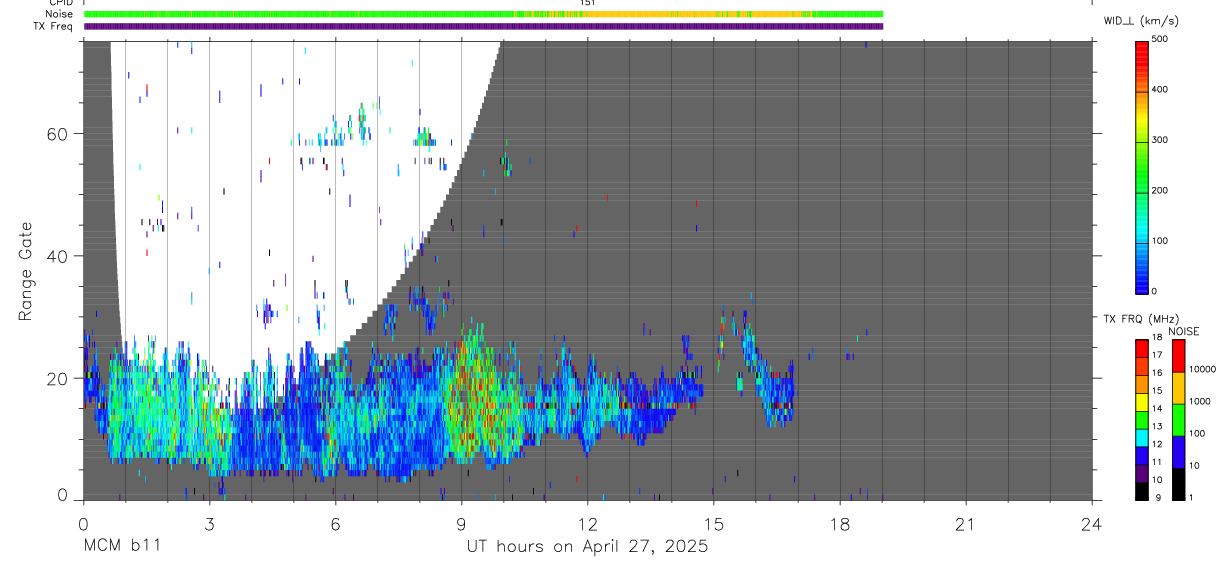Click the '16' label in TX FRQ legend
Viewport: 1228px width, 567px height.
click(1157, 372)
